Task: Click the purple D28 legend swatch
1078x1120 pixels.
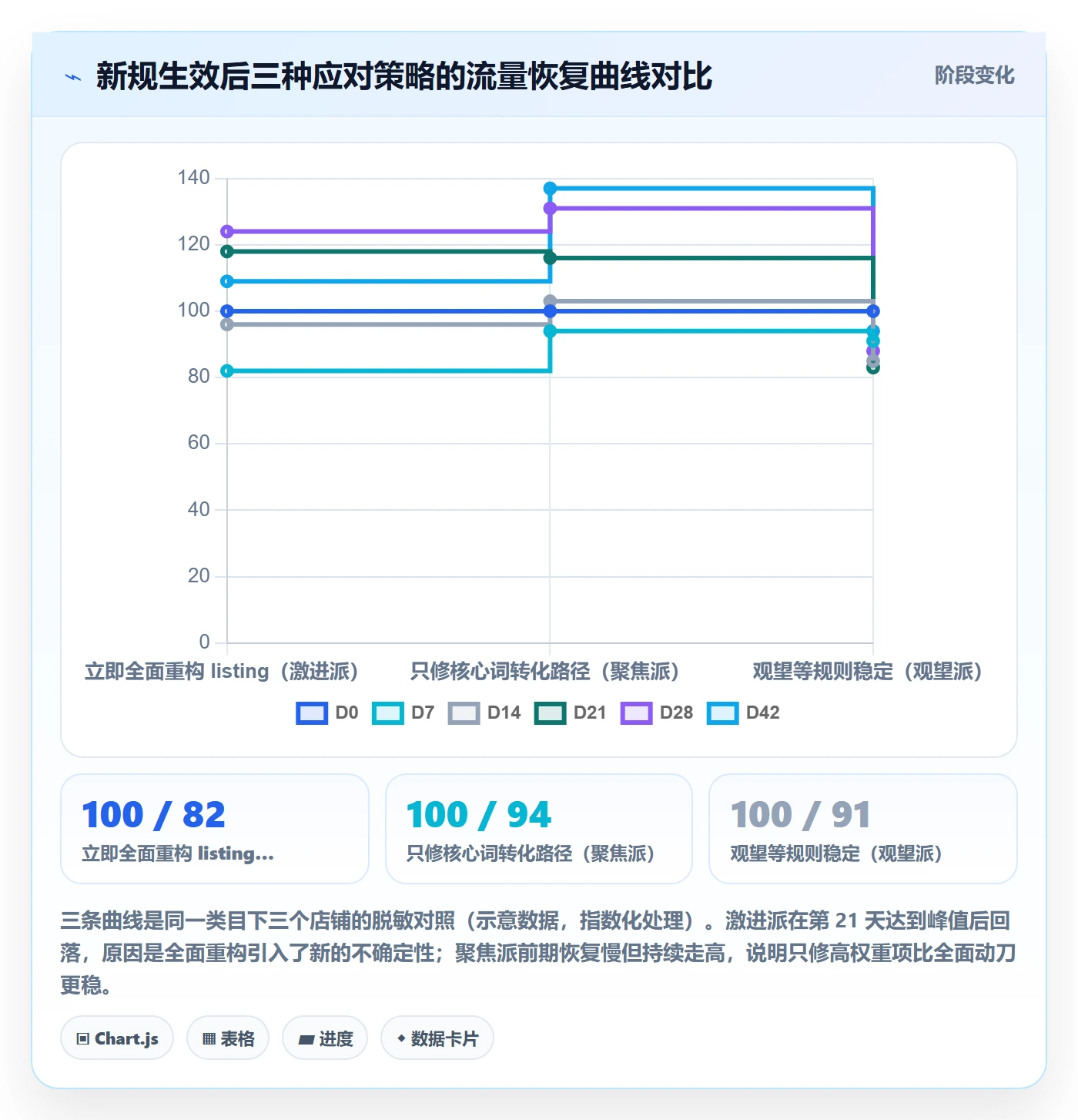Action: (x=636, y=713)
